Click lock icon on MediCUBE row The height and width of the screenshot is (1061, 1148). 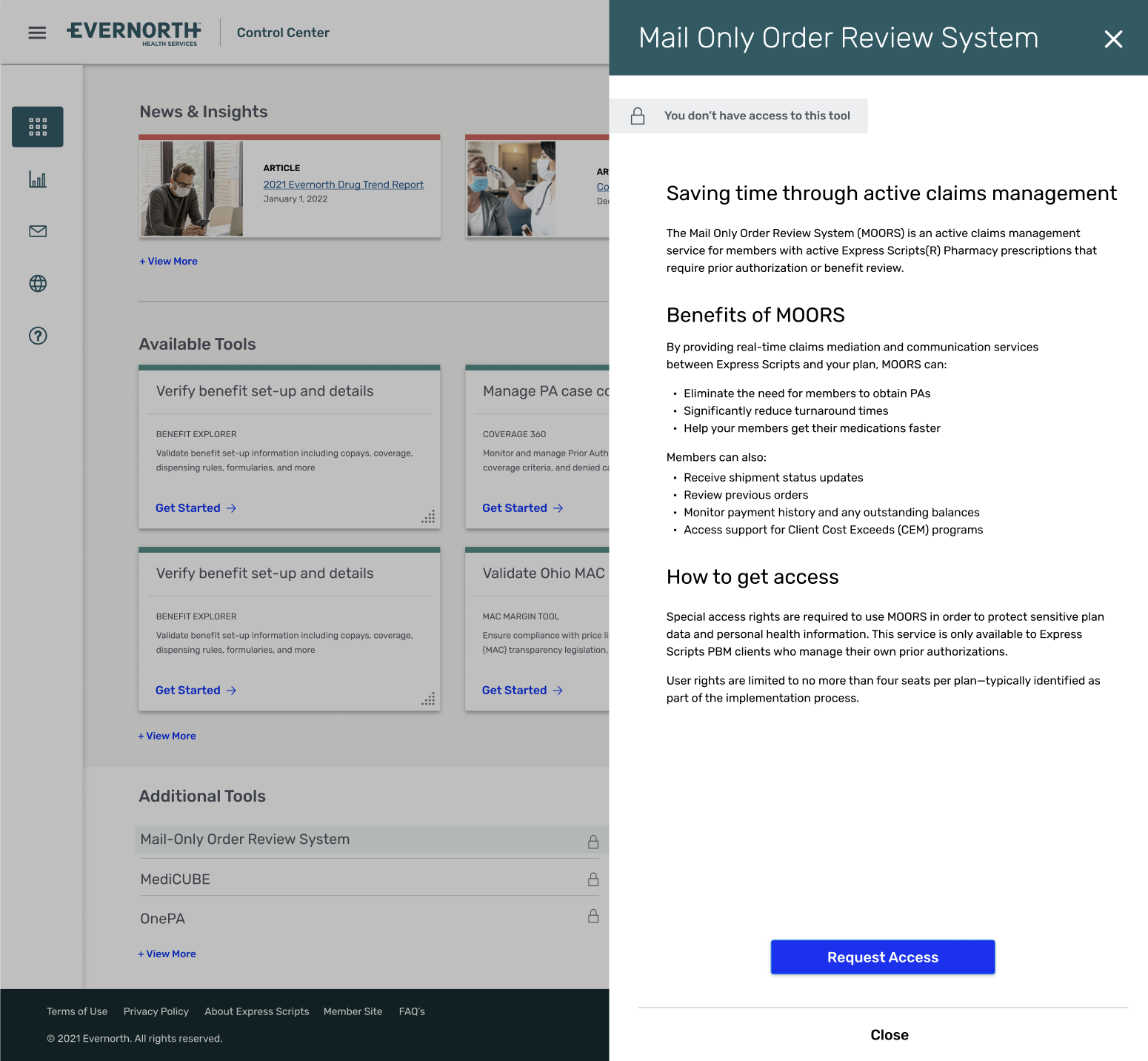click(x=593, y=879)
